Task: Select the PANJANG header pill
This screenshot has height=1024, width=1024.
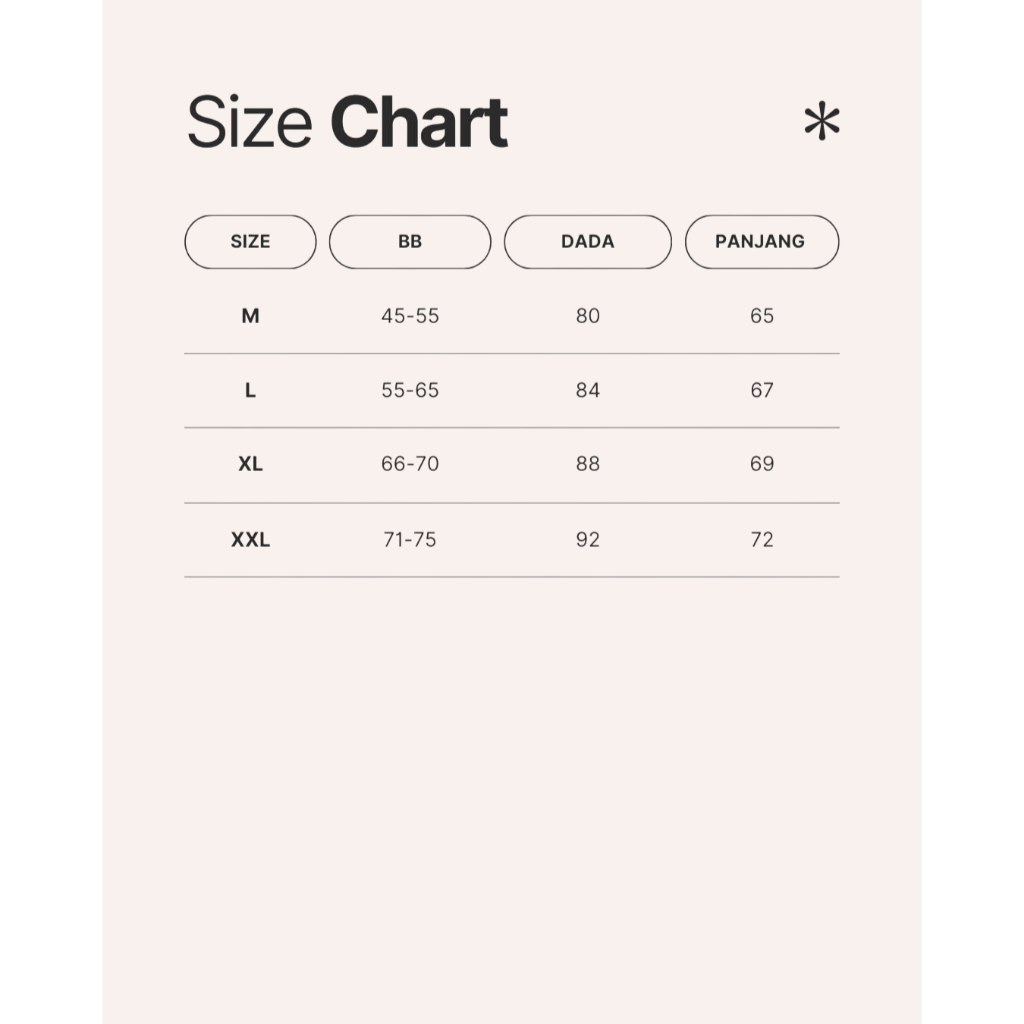Action: [761, 242]
